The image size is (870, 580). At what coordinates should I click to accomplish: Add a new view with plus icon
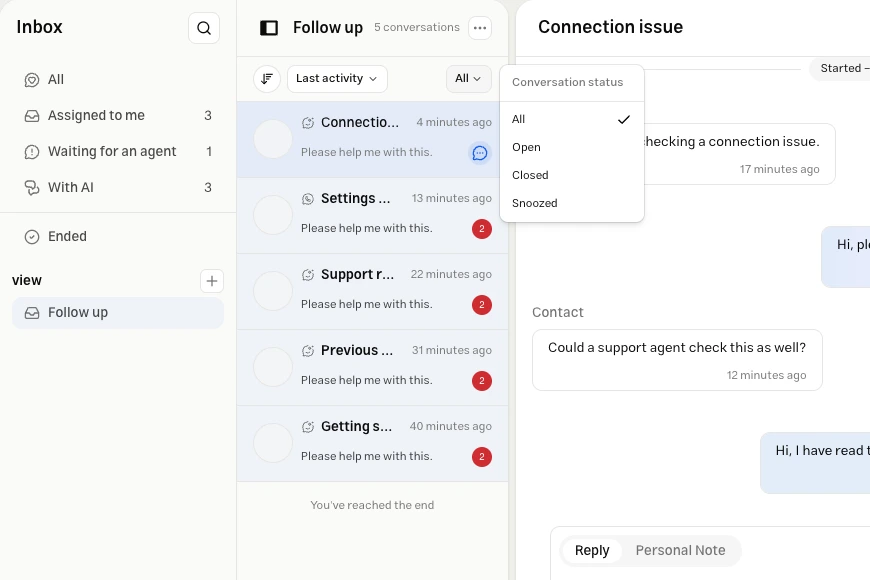(212, 281)
